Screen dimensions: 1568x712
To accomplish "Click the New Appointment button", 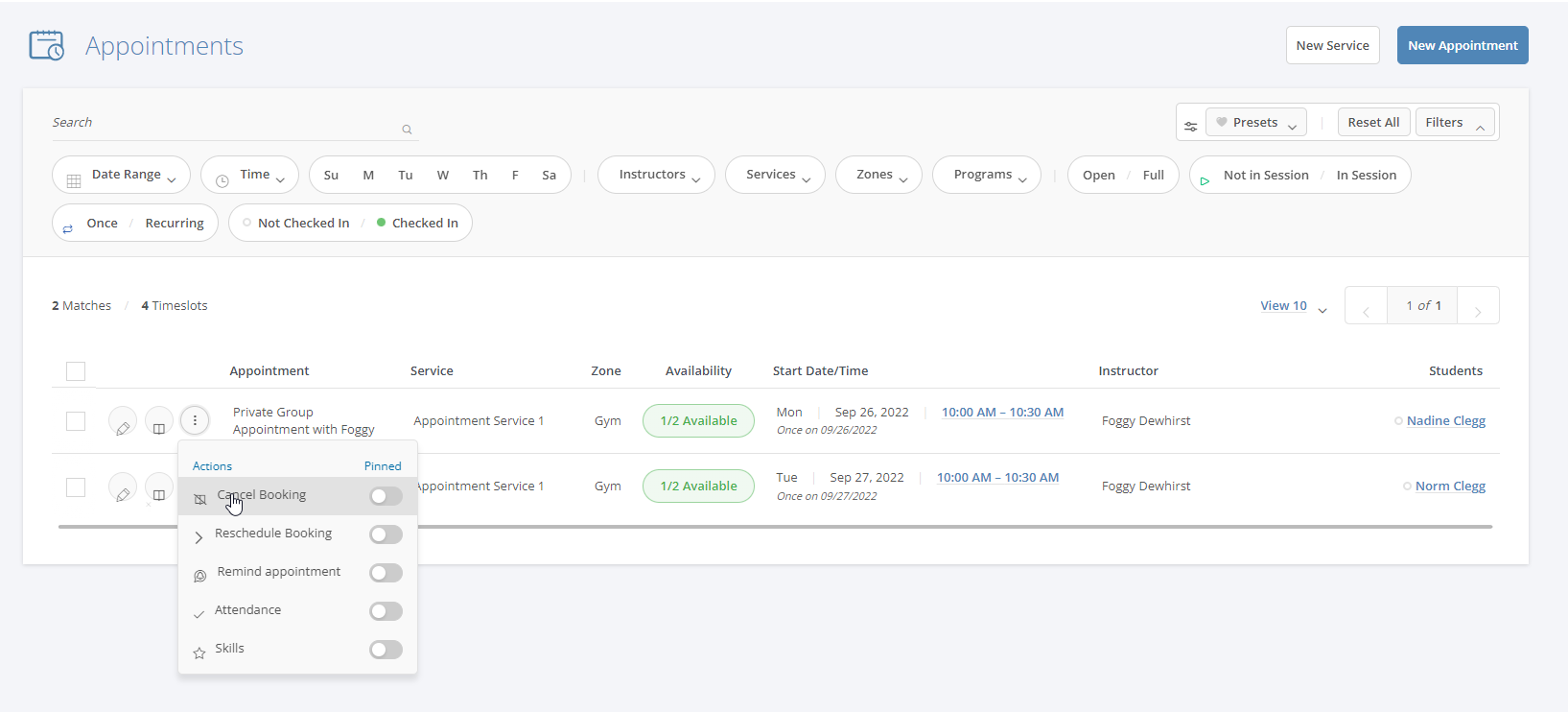I will point(1463,45).
